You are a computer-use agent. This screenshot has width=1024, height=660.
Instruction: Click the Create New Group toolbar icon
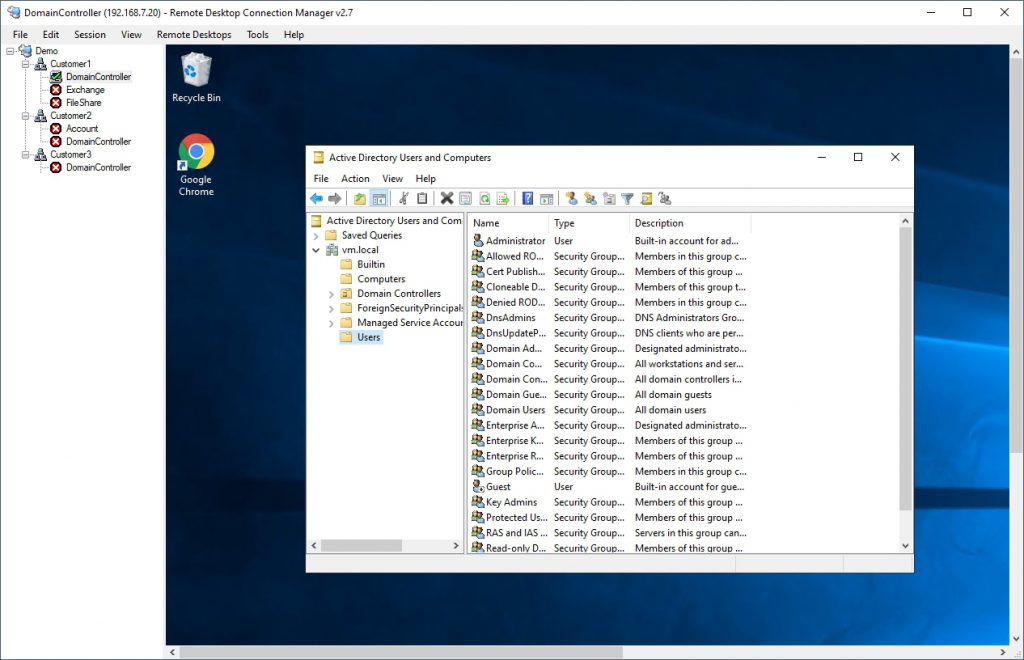point(590,197)
